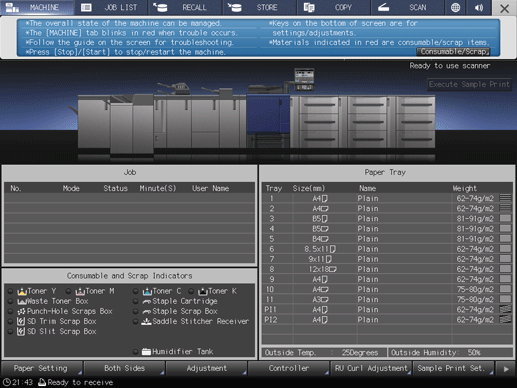Select the PI2 tray row
The width and height of the screenshot is (517, 388).
click(387, 319)
